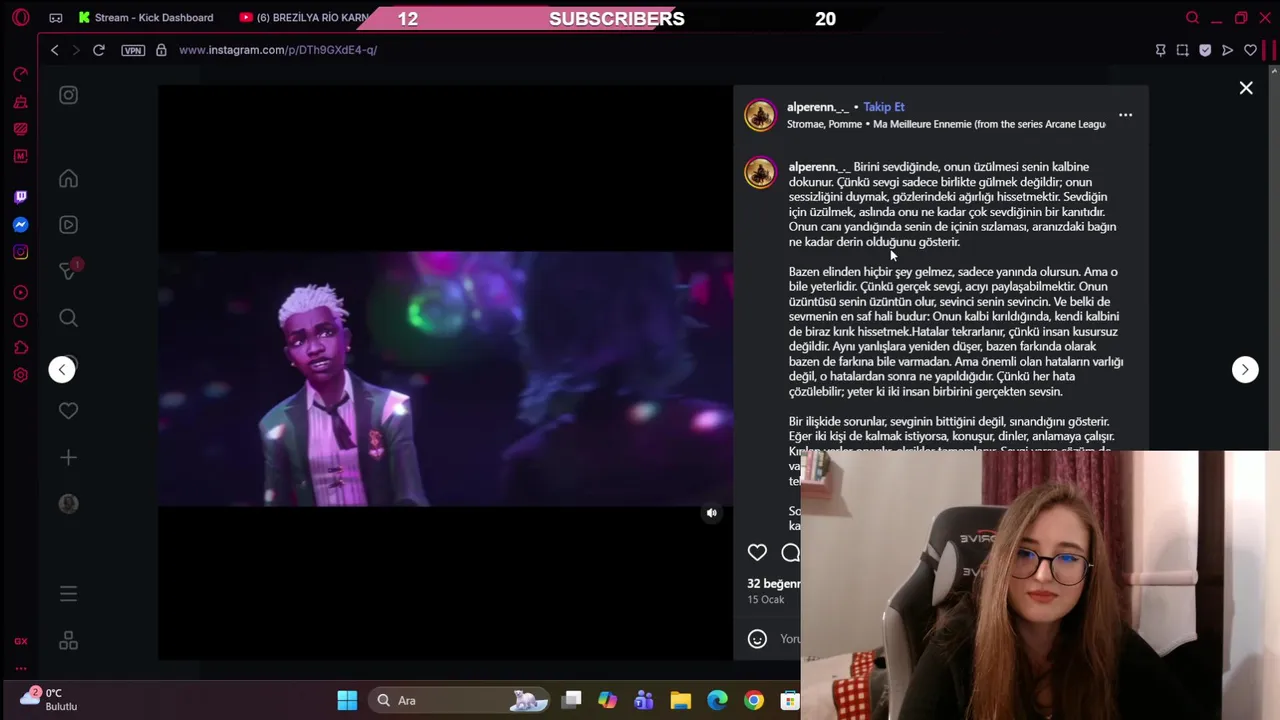Open alperenn profile picture in post header
The height and width of the screenshot is (720, 1280).
(760, 115)
